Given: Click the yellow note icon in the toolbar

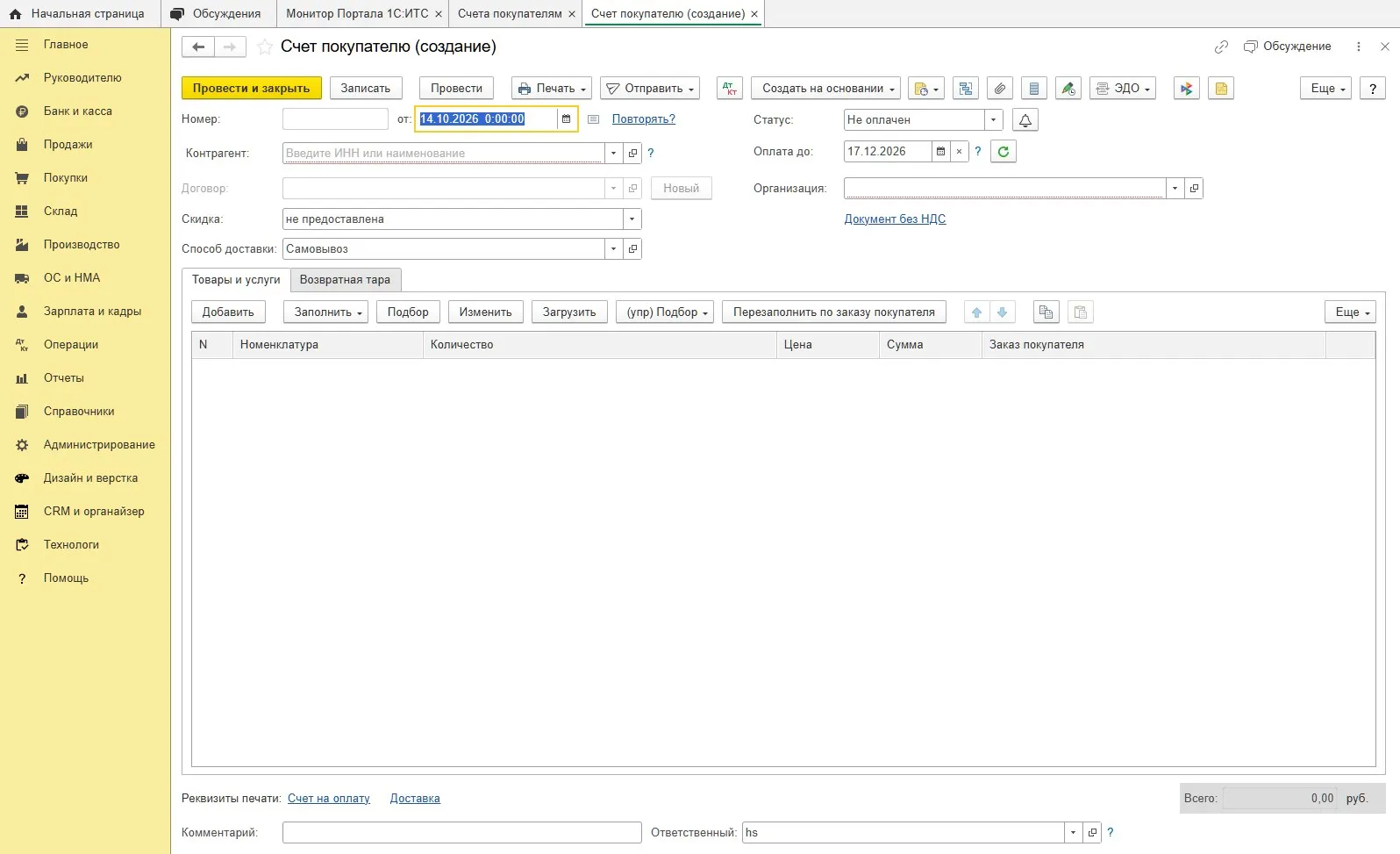Looking at the screenshot, I should tap(1221, 88).
